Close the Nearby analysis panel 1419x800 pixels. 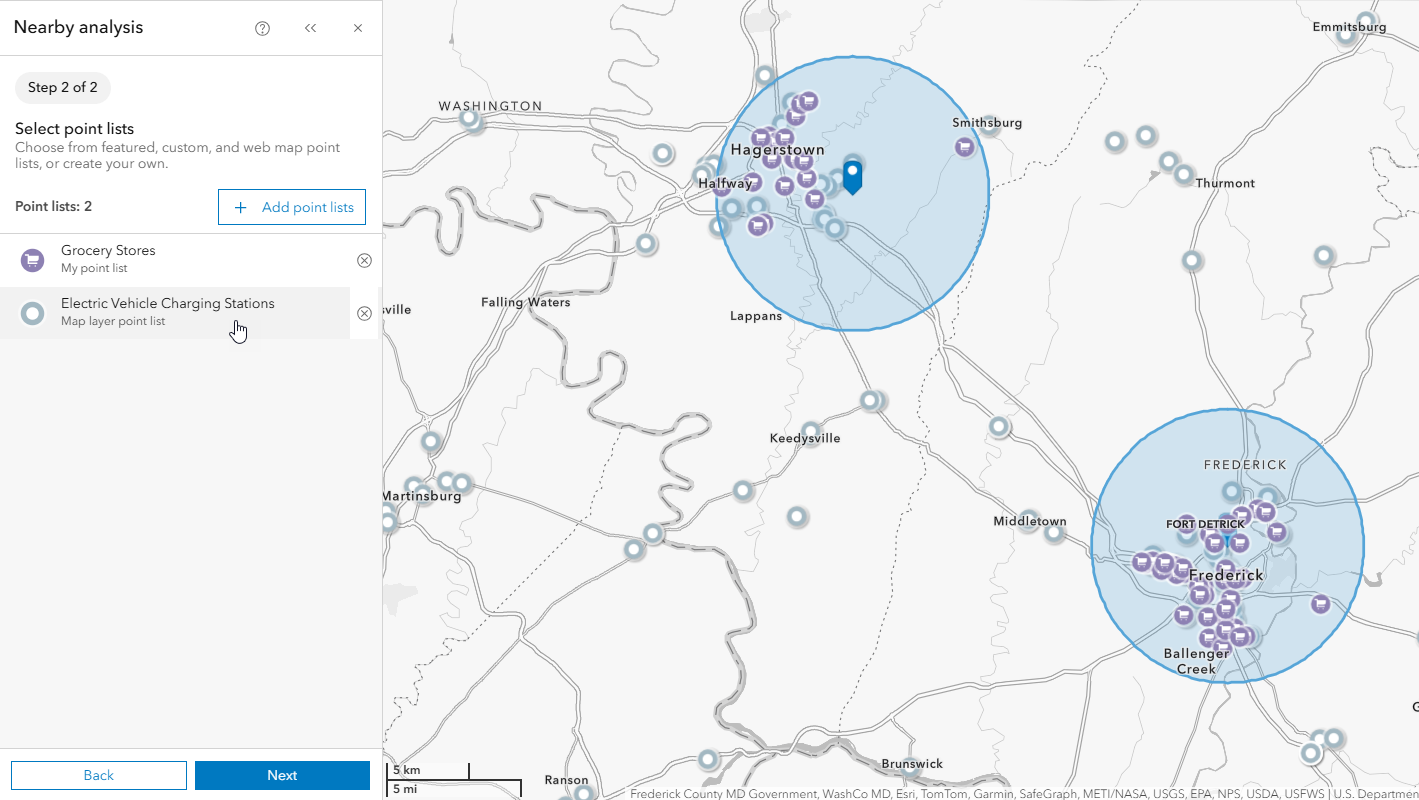(x=357, y=28)
